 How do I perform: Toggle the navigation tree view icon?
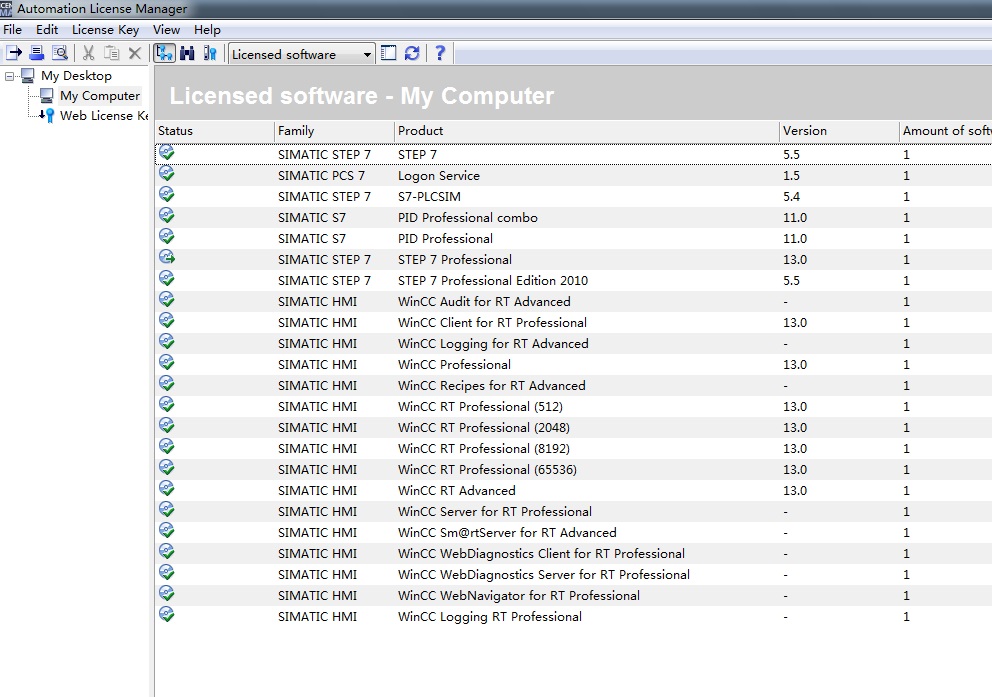[x=164, y=53]
